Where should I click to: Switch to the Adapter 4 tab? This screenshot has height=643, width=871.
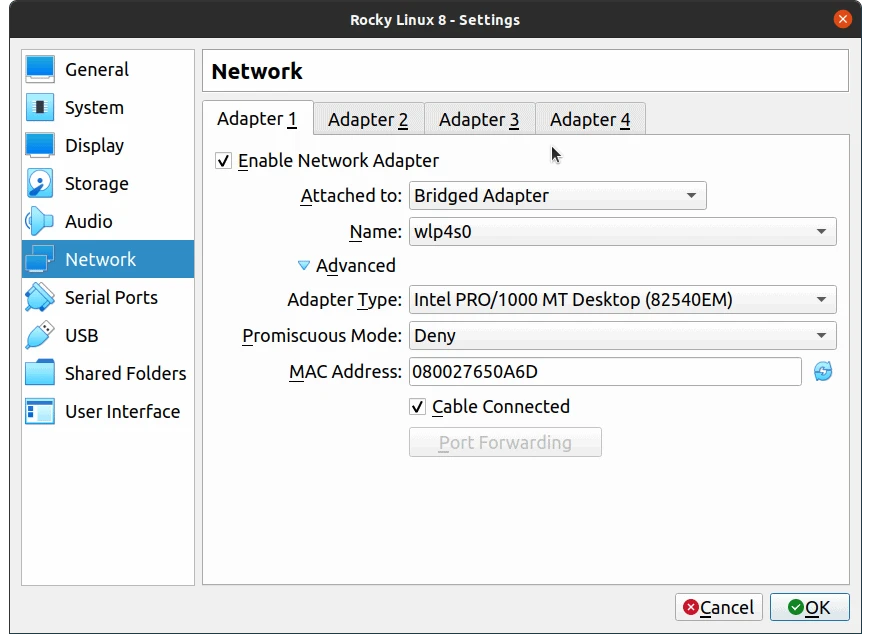[x=590, y=118]
